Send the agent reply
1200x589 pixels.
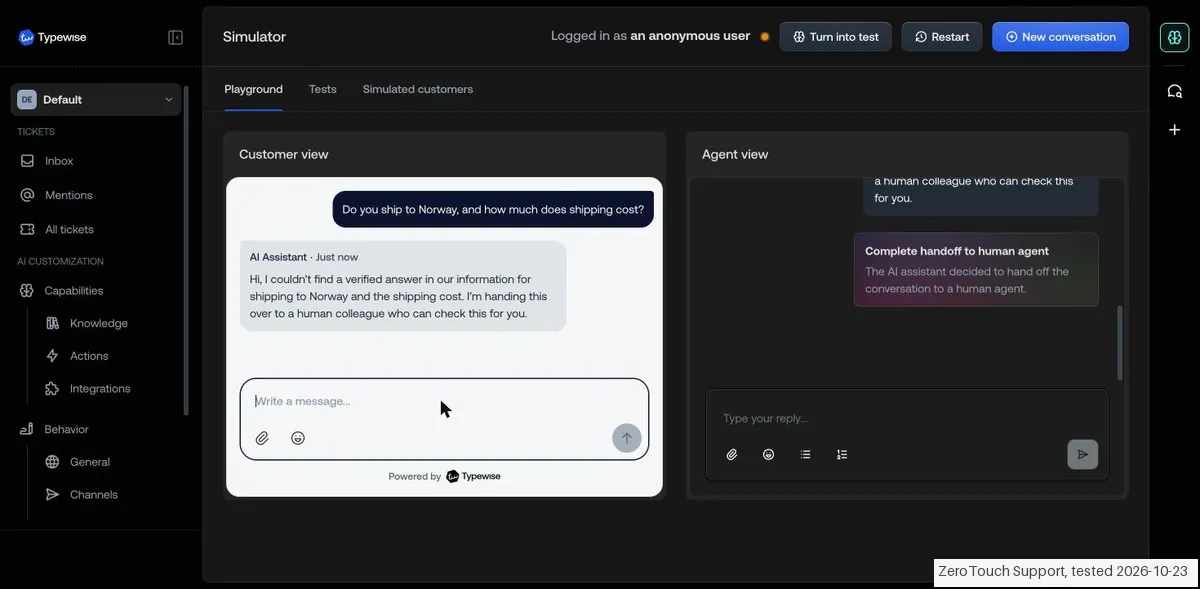pos(1082,454)
